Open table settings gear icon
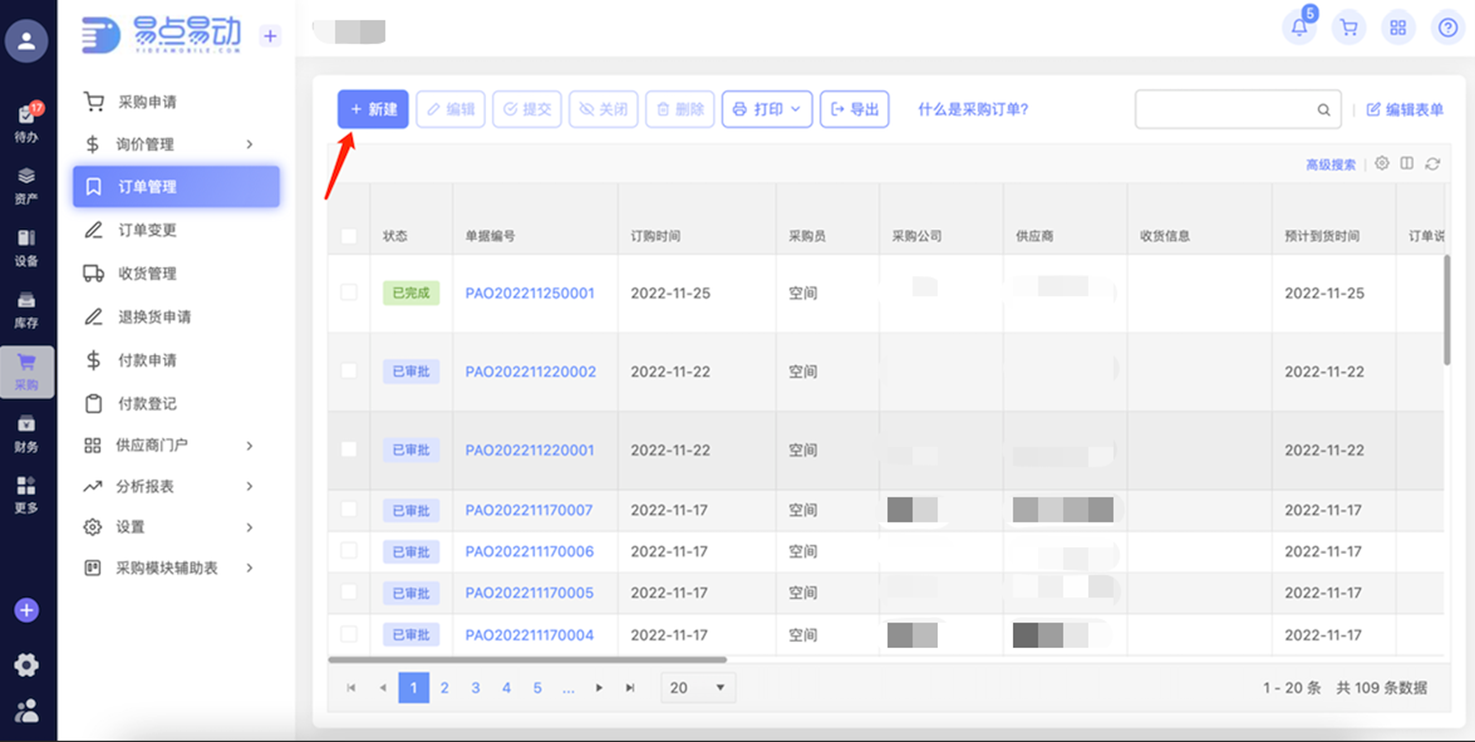Screen dimensions: 1475x742 pyautogui.click(x=1382, y=163)
